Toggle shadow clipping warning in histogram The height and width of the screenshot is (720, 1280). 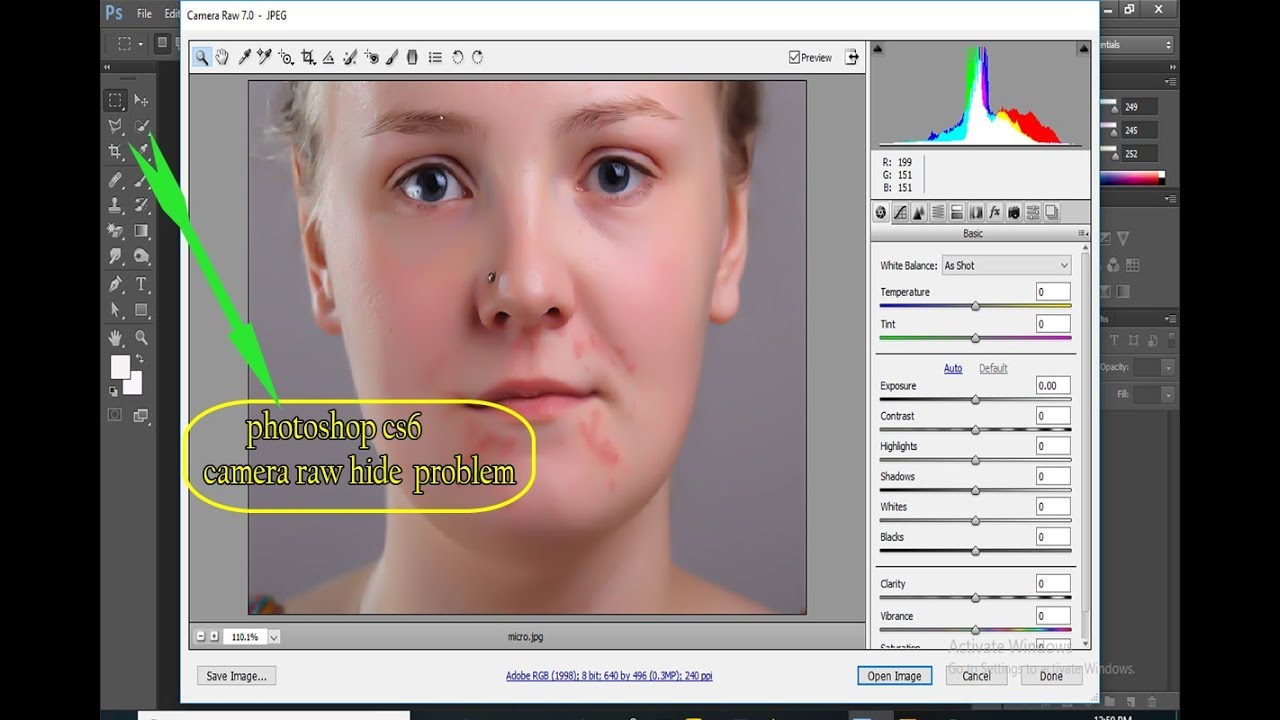tap(878, 48)
